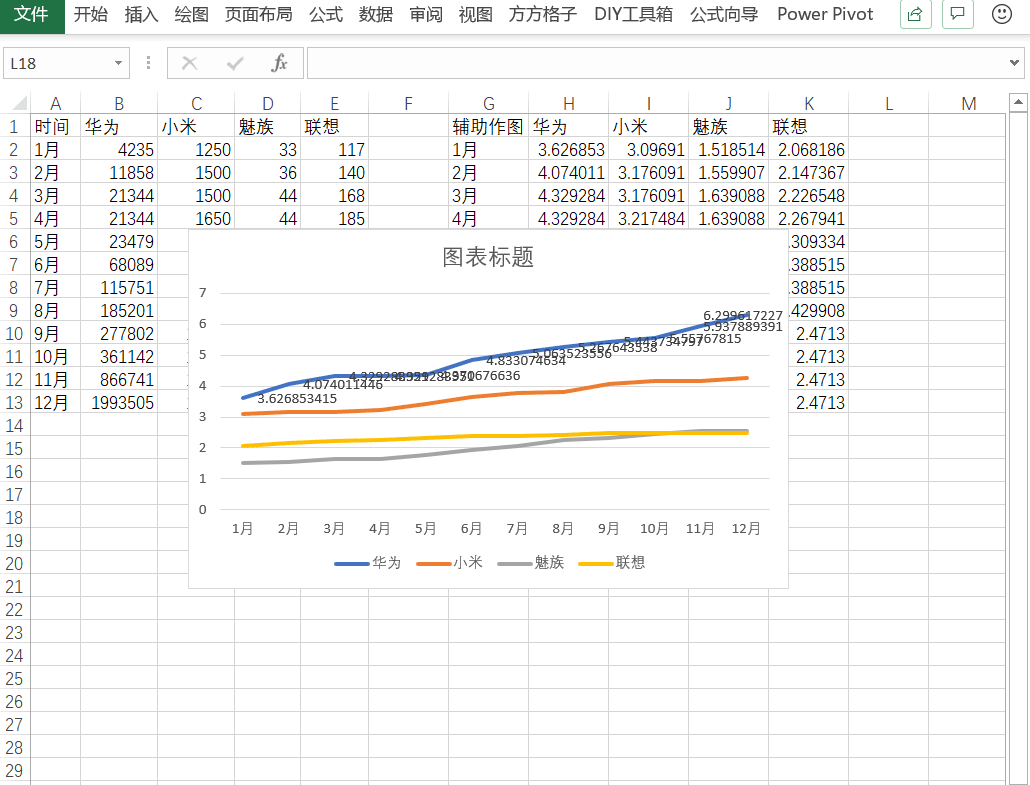Open the DIY工具箱 tab

click(x=633, y=14)
